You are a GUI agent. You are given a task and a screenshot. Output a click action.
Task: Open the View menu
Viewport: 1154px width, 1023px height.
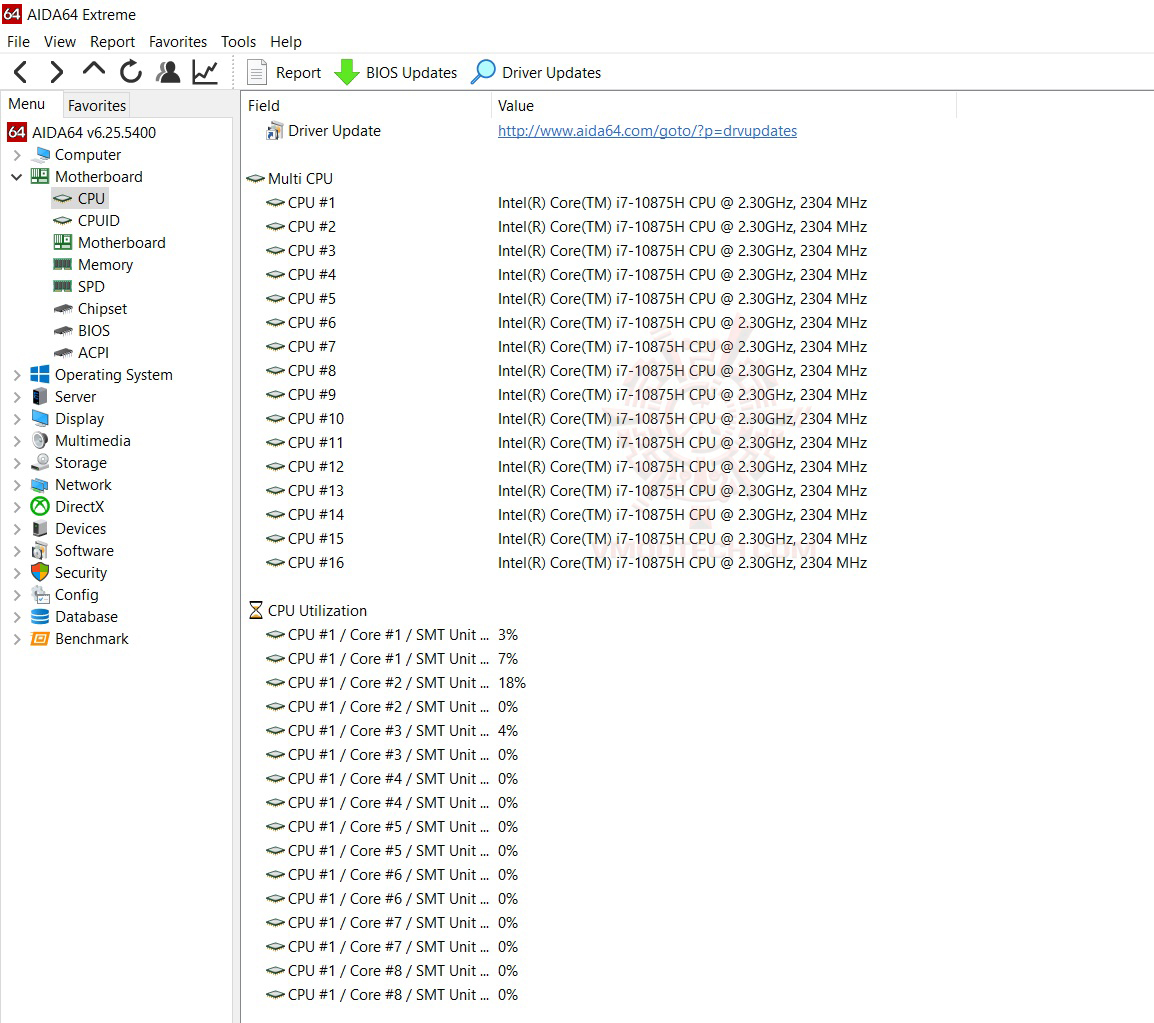tap(60, 41)
